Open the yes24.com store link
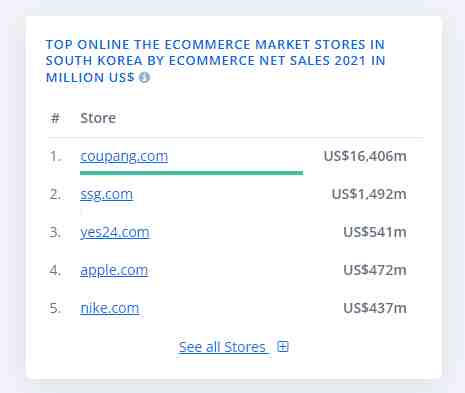This screenshot has height=393, width=465. pyautogui.click(x=115, y=232)
